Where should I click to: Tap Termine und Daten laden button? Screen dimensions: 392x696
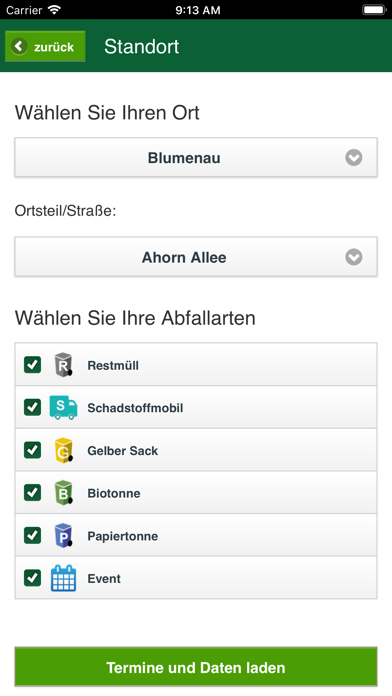point(196,667)
